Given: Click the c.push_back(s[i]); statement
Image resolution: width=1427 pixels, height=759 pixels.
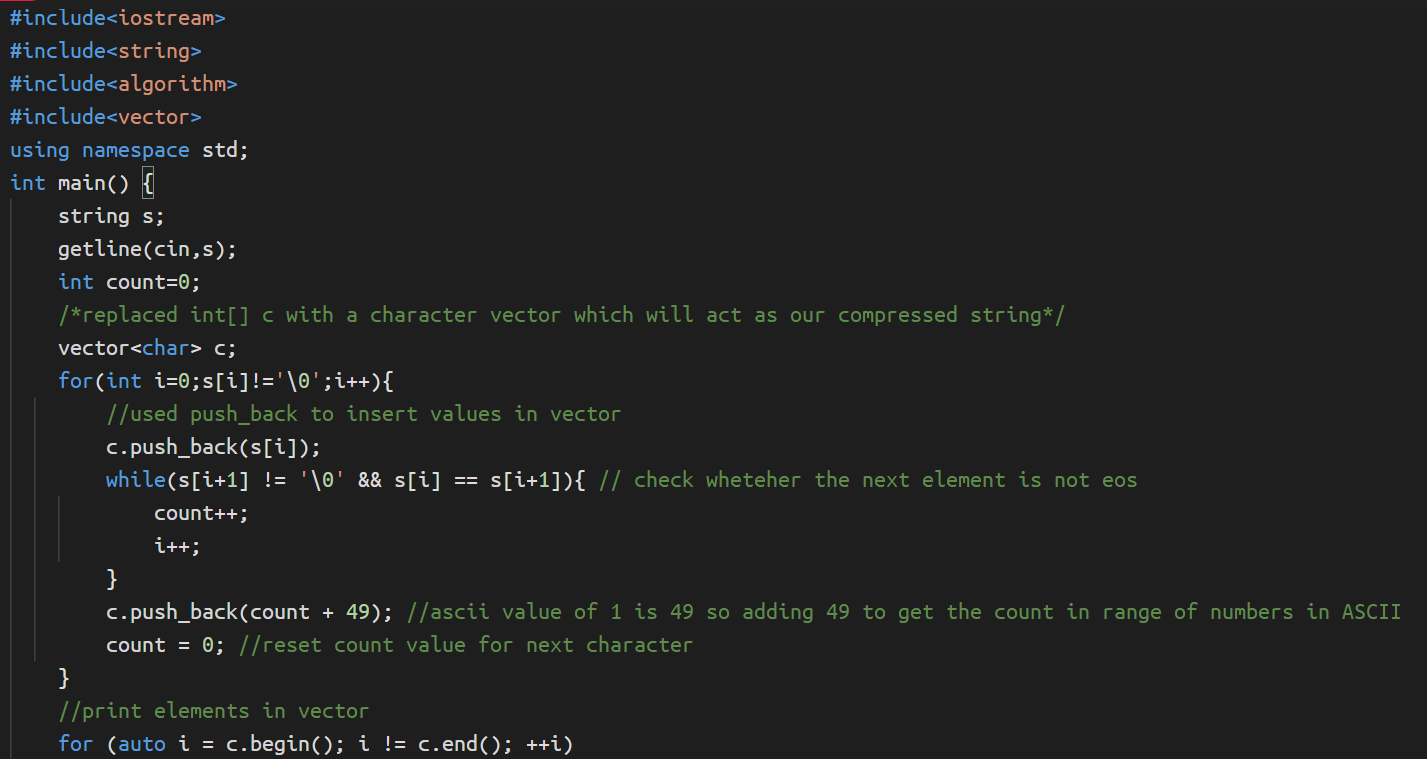Looking at the screenshot, I should [213, 447].
